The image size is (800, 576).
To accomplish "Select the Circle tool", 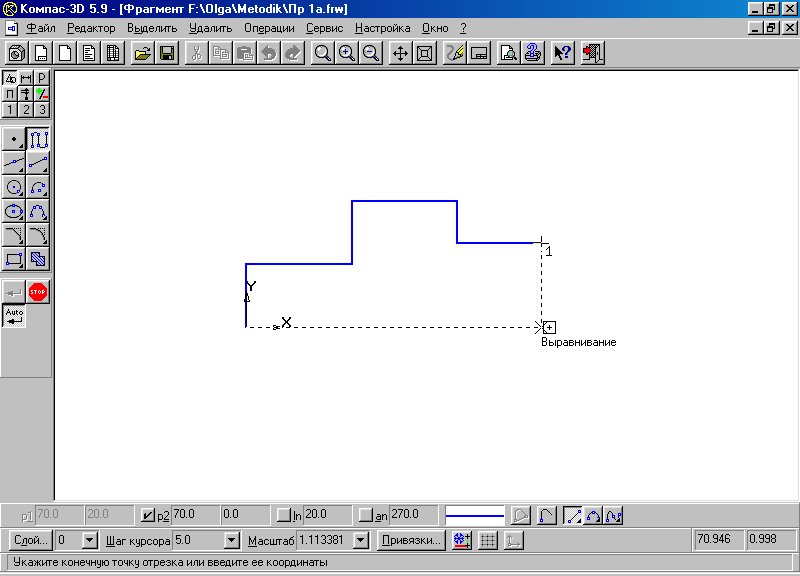I will pos(14,187).
